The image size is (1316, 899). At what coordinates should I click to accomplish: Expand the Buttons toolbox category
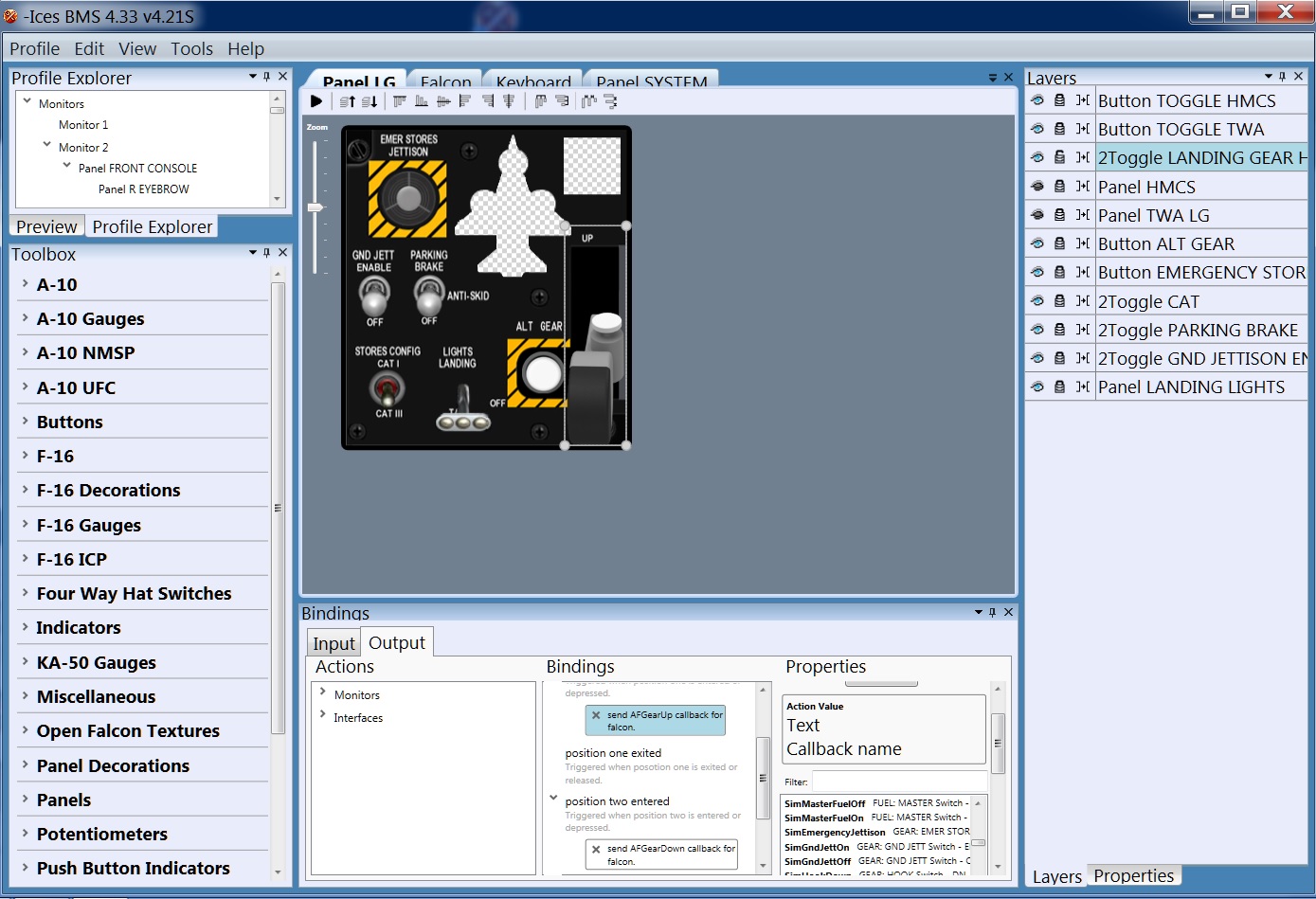24,421
